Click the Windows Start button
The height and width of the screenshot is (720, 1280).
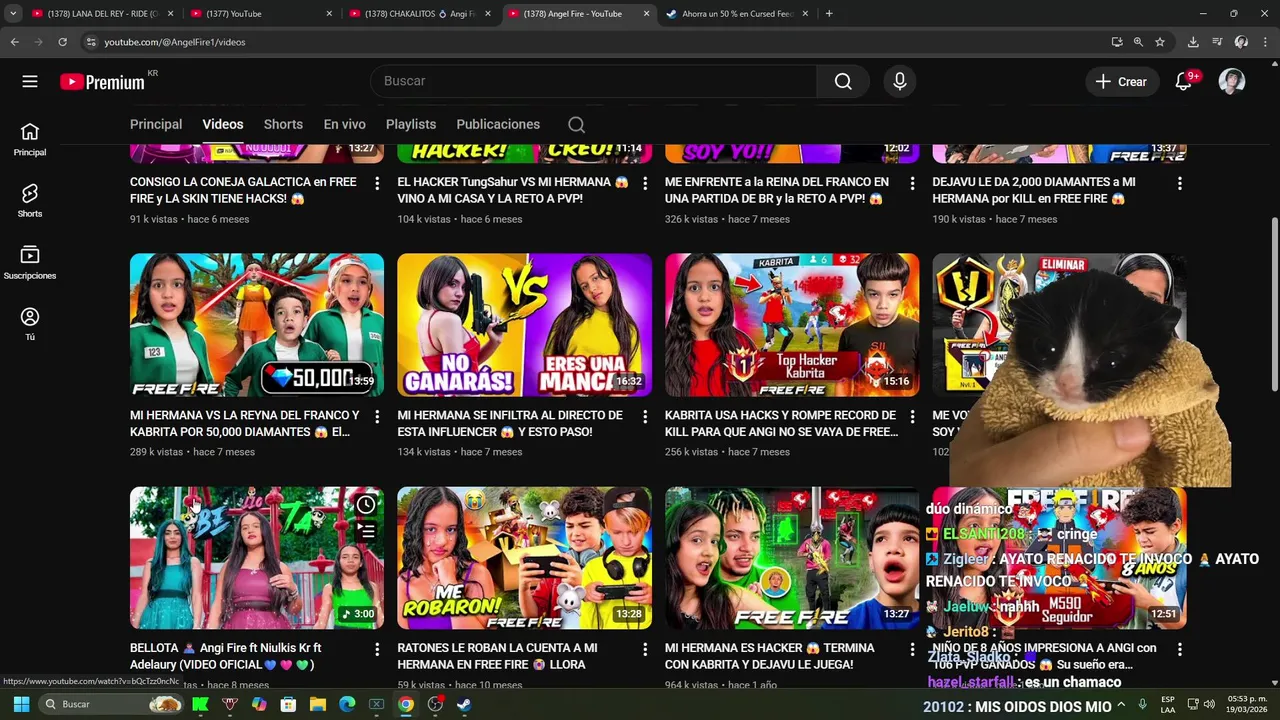21,704
